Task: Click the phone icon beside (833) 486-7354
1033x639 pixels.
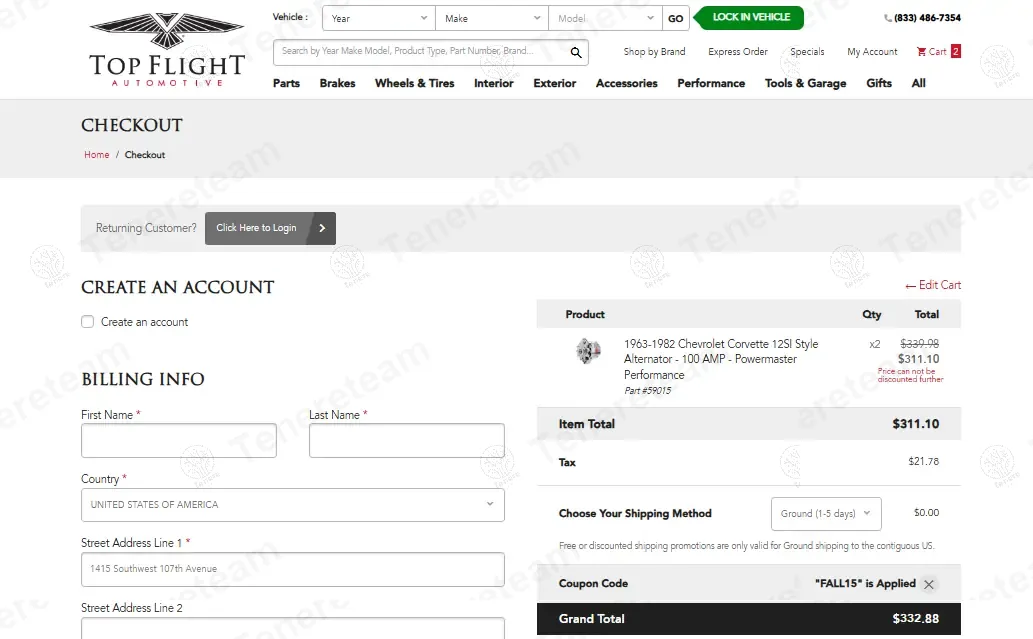Action: click(x=887, y=18)
